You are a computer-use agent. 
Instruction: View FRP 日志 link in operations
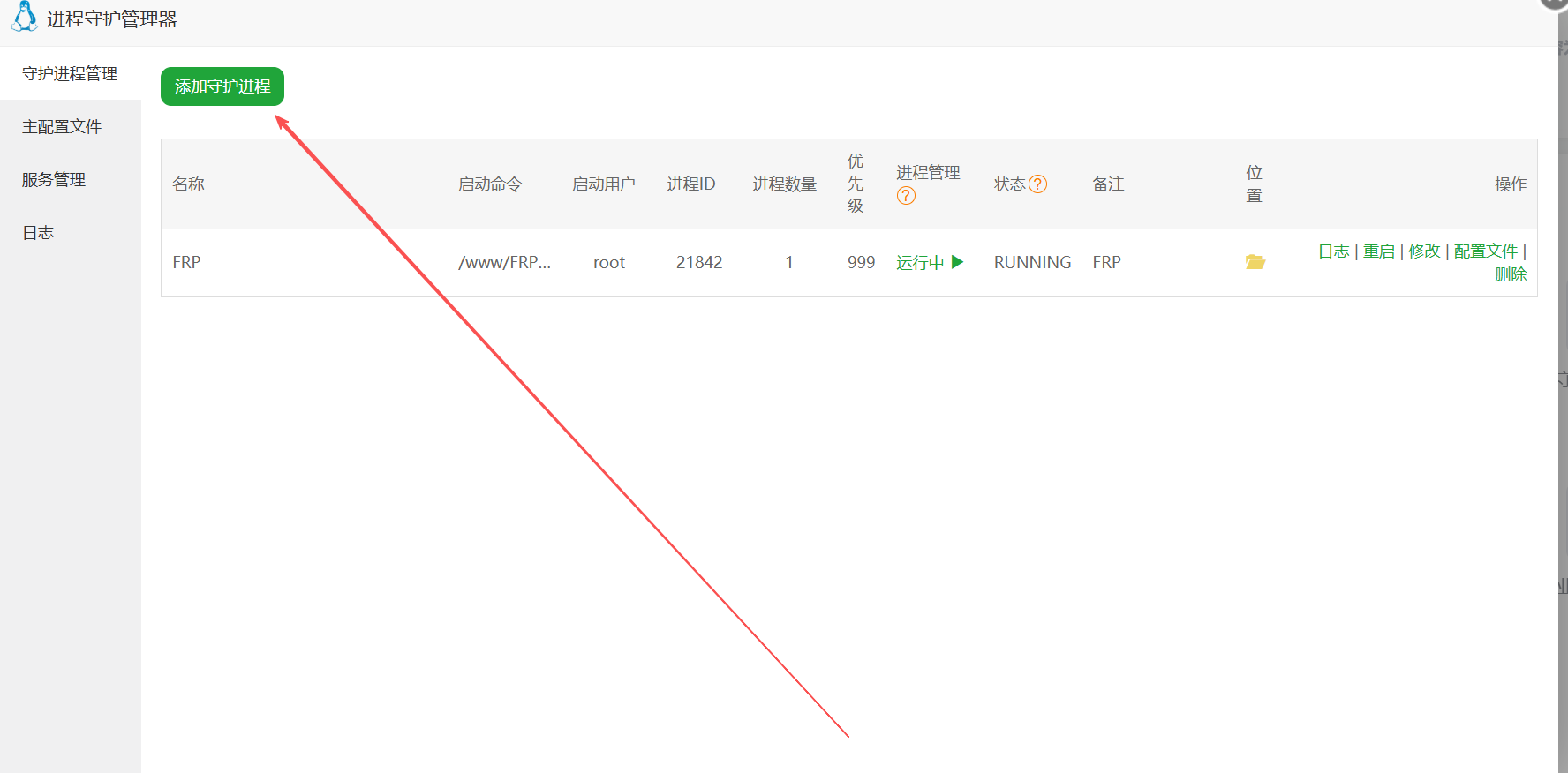tap(1333, 251)
